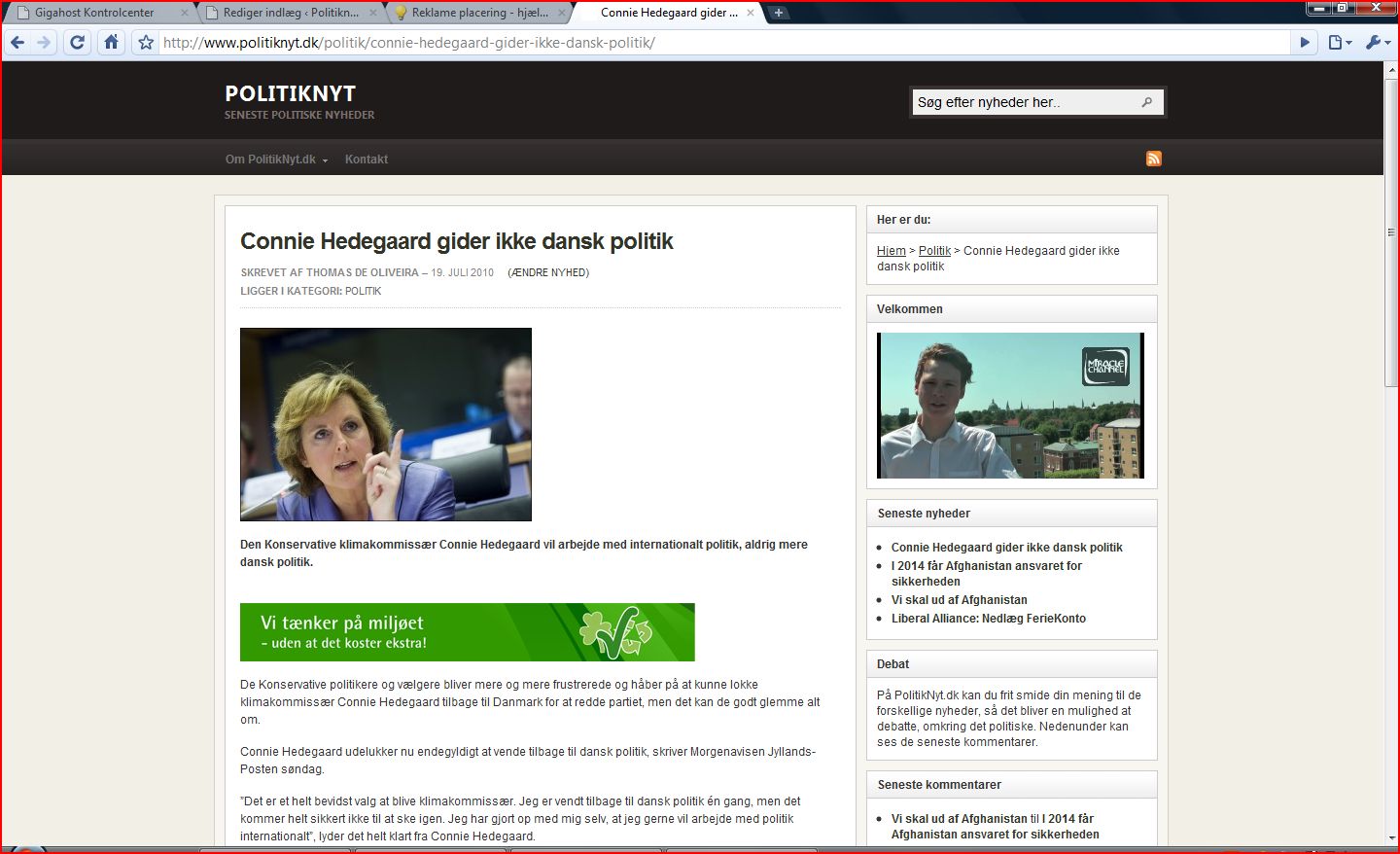Click the Ændre nyhed edit link
1400x854 pixels.
point(548,272)
